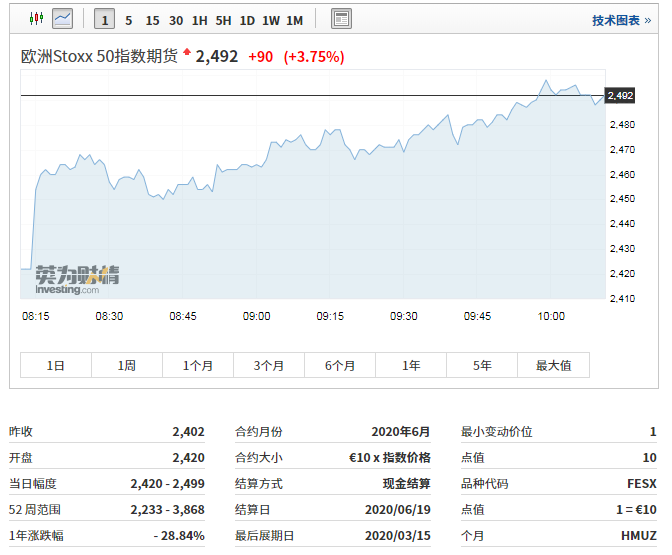Select the 5 minute interval
The image size is (672, 555).
coord(128,20)
